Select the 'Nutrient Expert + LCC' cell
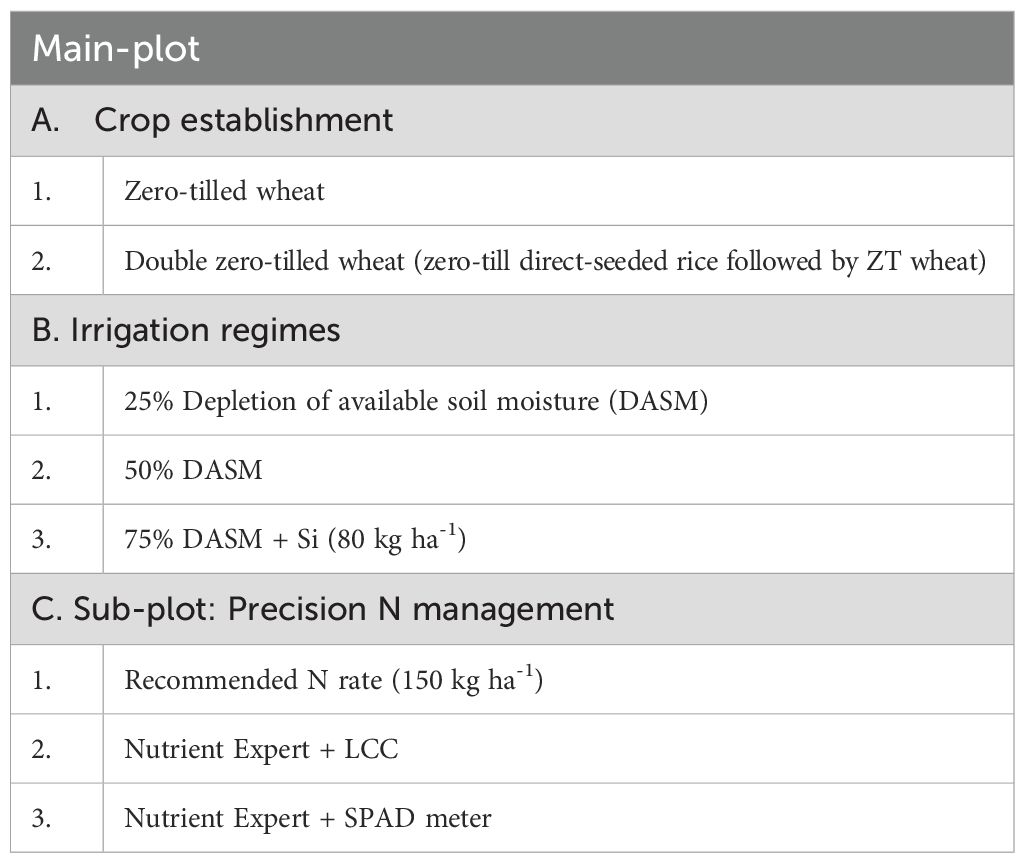The height and width of the screenshot is (863, 1025). pyautogui.click(x=261, y=749)
